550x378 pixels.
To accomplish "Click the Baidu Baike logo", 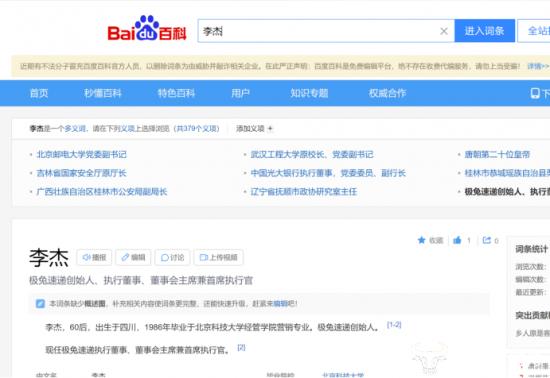I will pyautogui.click(x=147, y=28).
